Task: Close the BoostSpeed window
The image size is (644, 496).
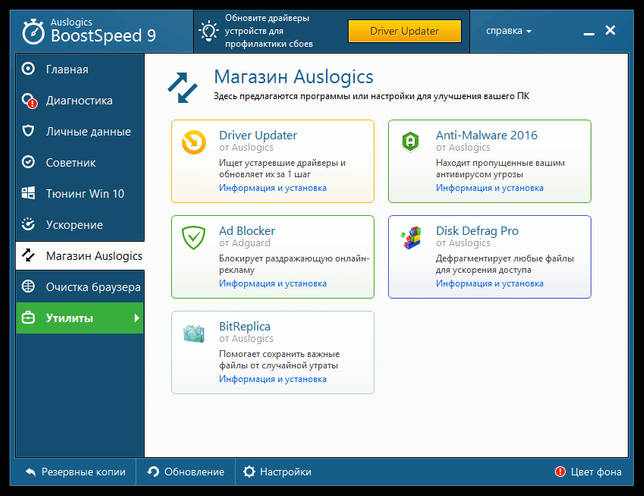Action: [x=610, y=30]
